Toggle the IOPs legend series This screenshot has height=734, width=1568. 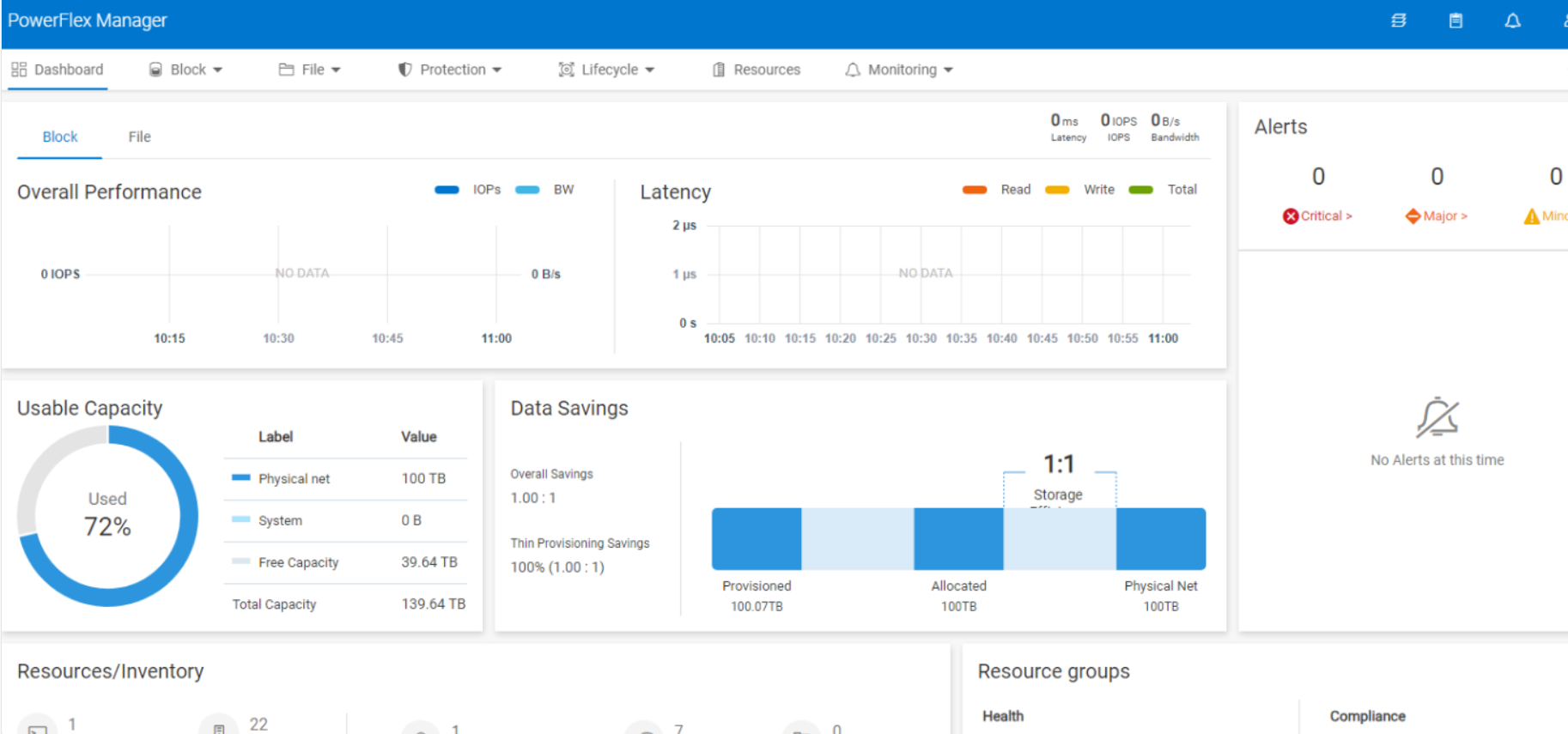[468, 190]
